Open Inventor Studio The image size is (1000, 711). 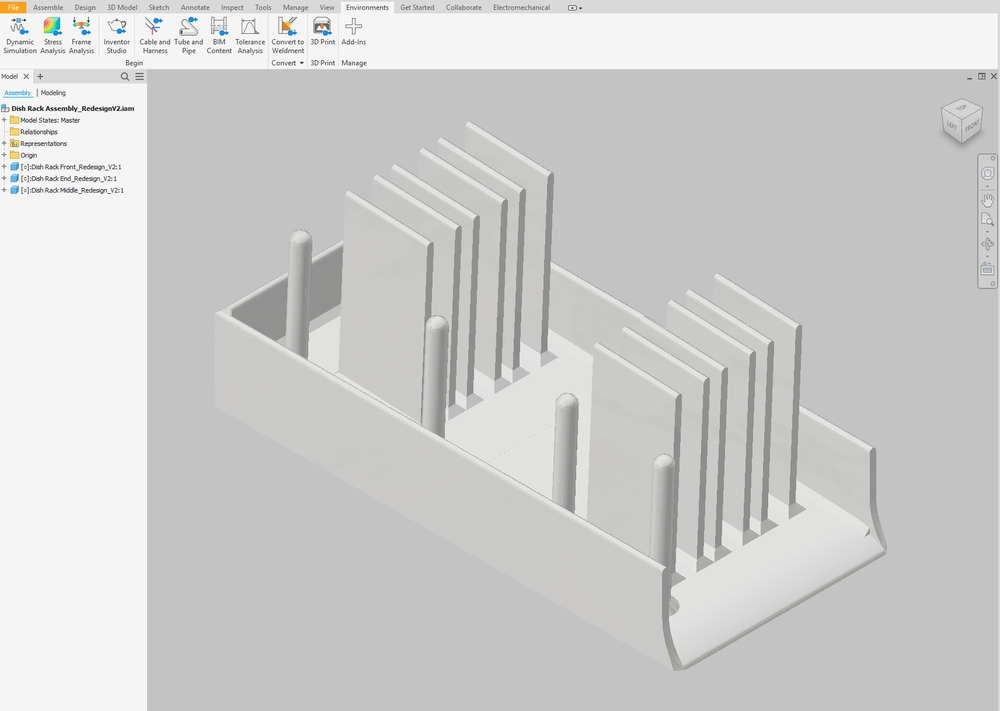click(116, 36)
